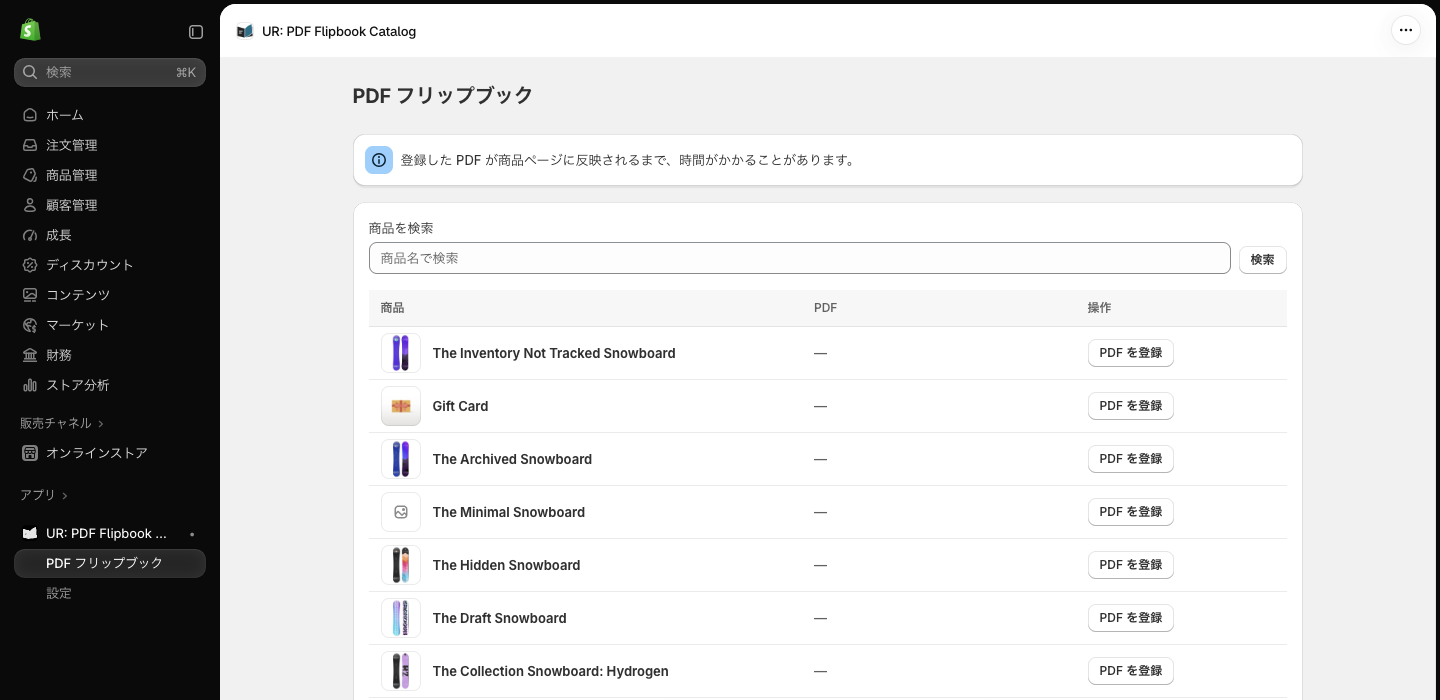Expand the 販売チャネル section chevron

pos(101,424)
